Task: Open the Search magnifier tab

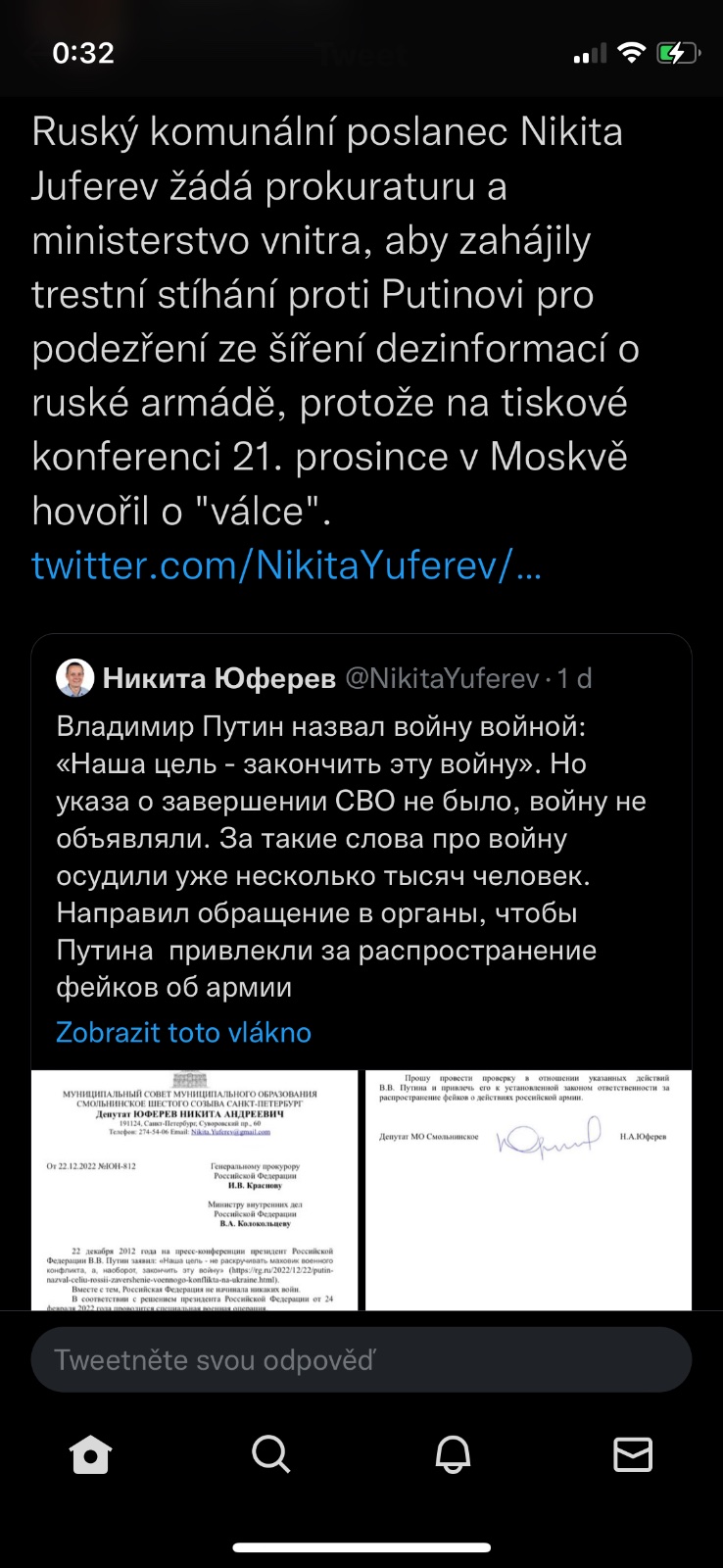Action: [x=271, y=1454]
